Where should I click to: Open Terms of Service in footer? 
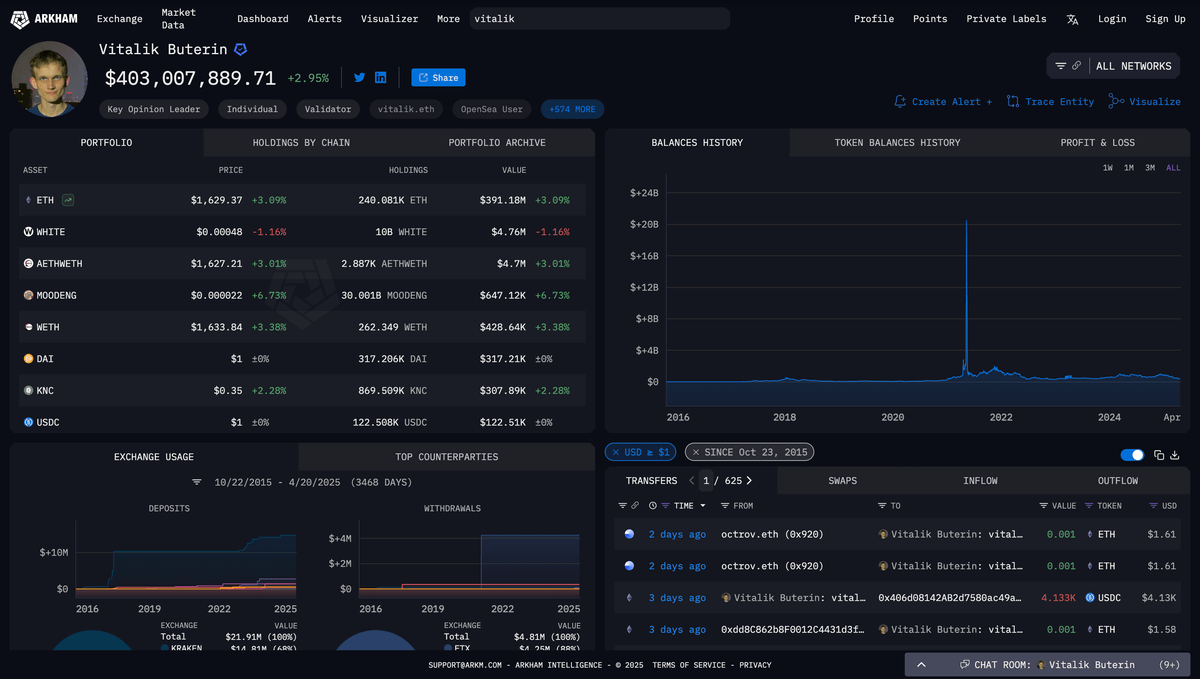[x=690, y=665]
